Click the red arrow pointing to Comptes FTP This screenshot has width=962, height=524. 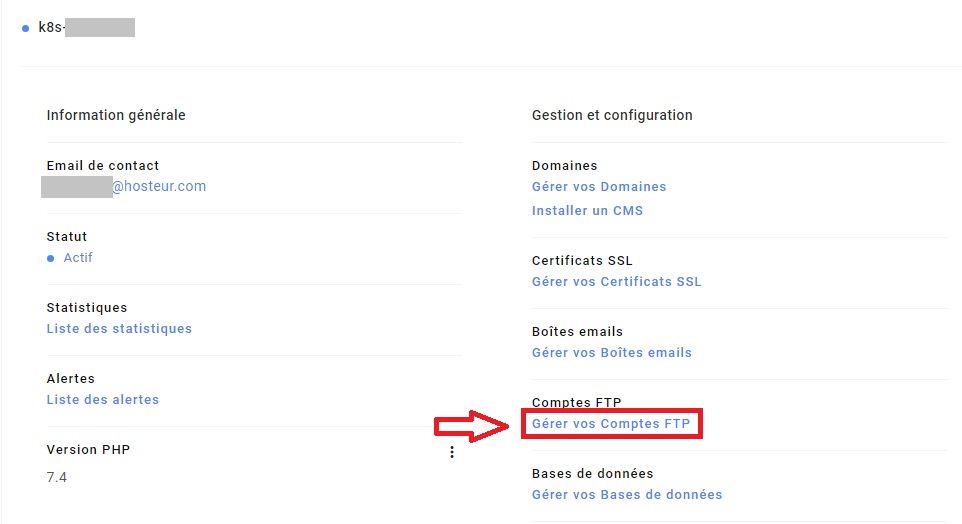(x=472, y=425)
